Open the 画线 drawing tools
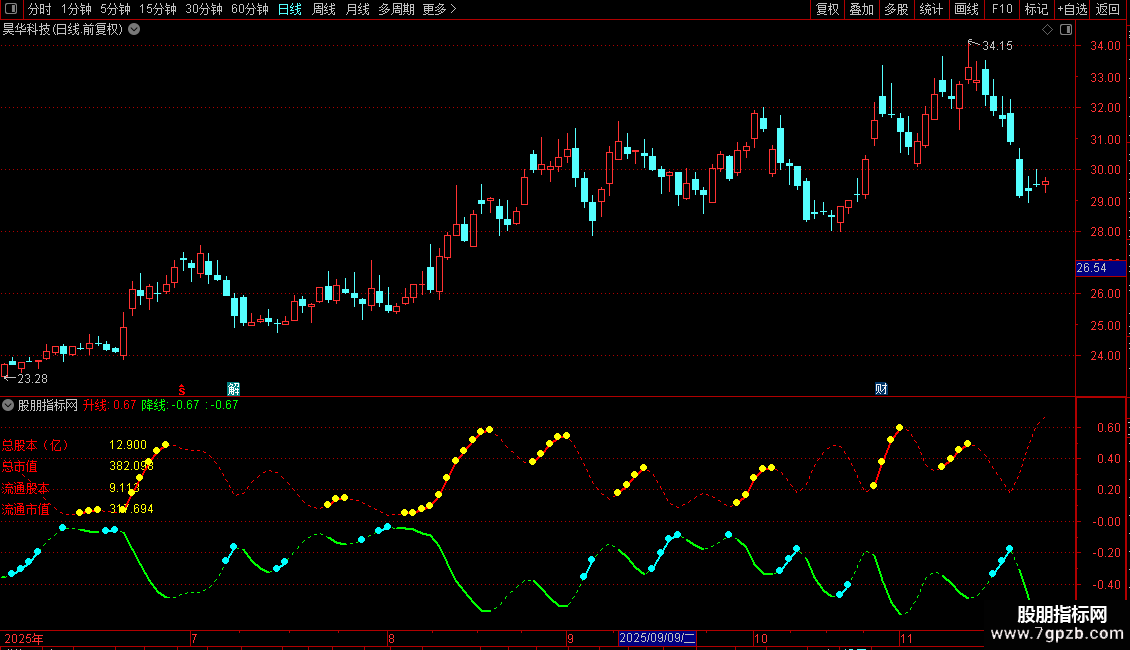 click(x=966, y=9)
